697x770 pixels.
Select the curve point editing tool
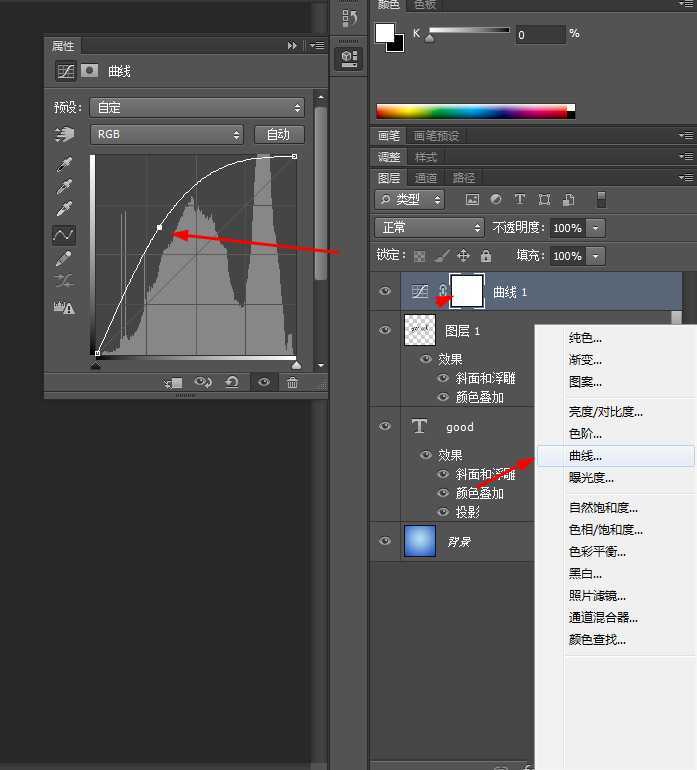click(x=64, y=235)
